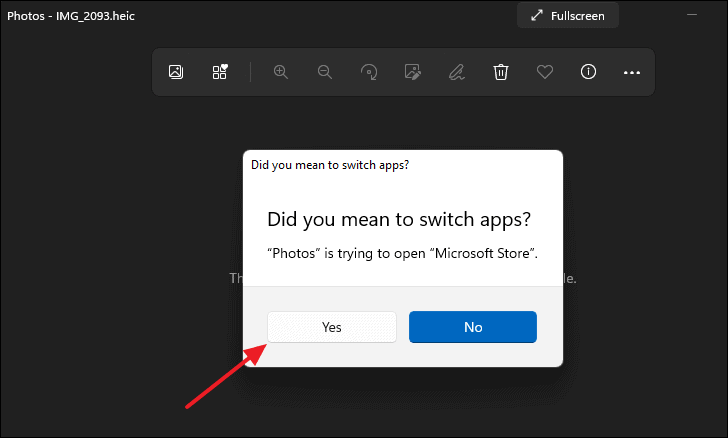This screenshot has height=438, width=728.
Task: Favorite the photo with the heart icon
Action: coord(545,72)
